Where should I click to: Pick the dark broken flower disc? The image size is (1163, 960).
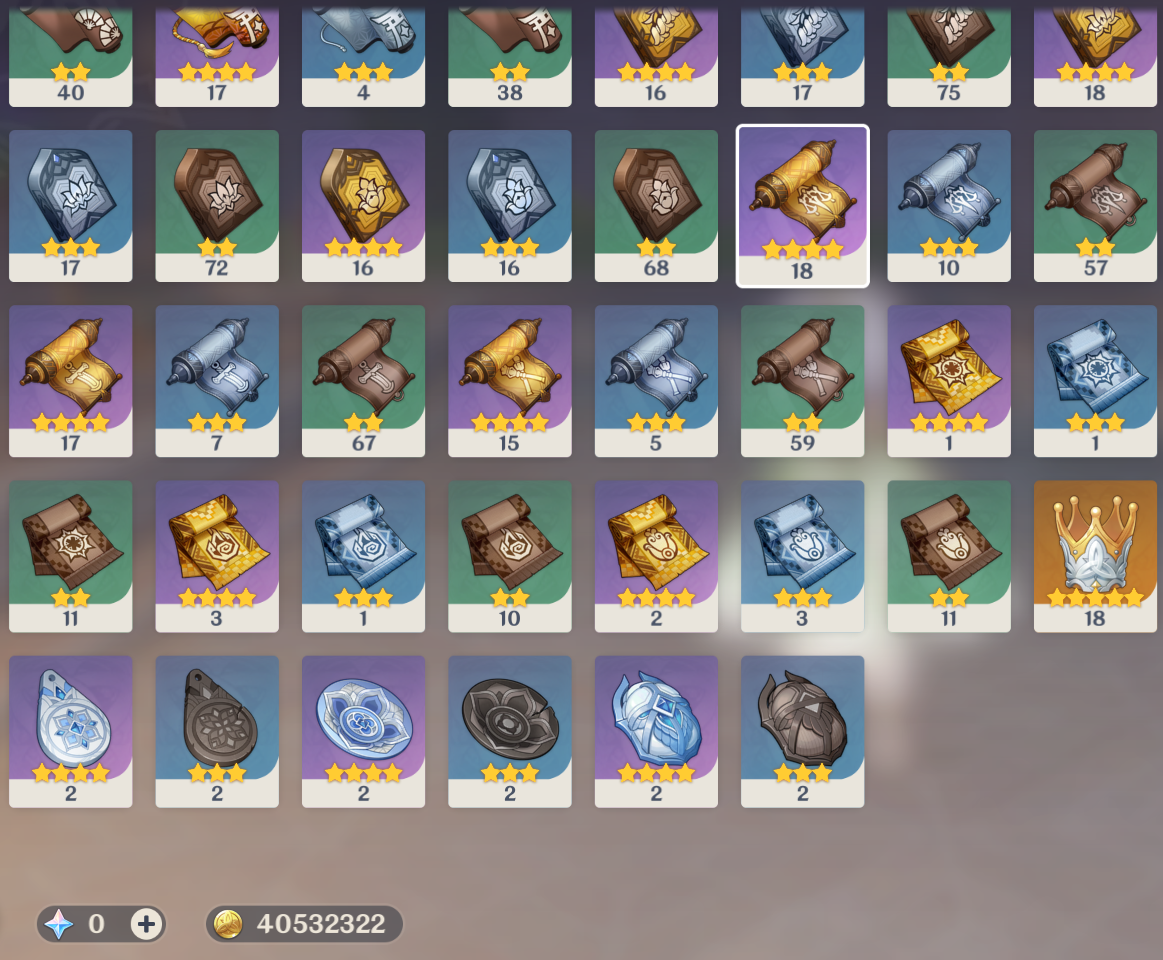pos(510,731)
